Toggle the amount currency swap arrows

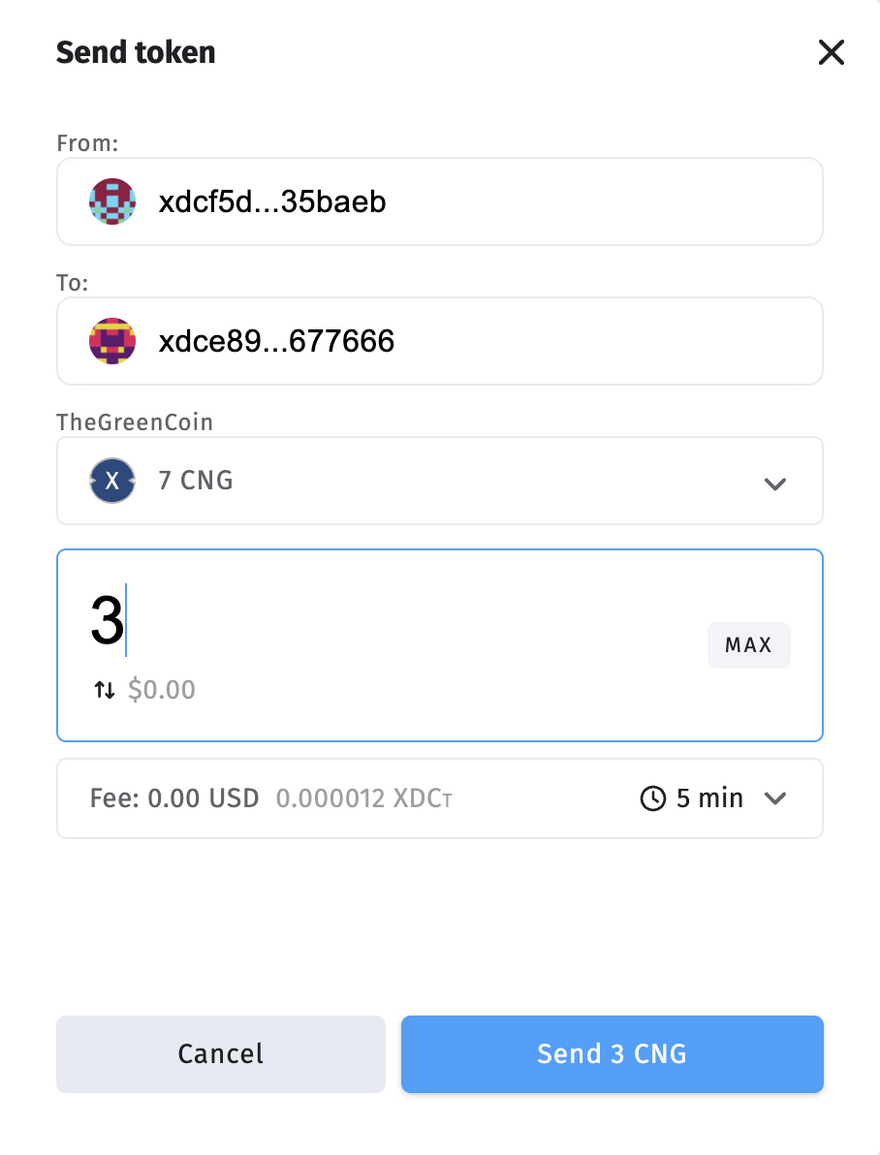(x=105, y=690)
